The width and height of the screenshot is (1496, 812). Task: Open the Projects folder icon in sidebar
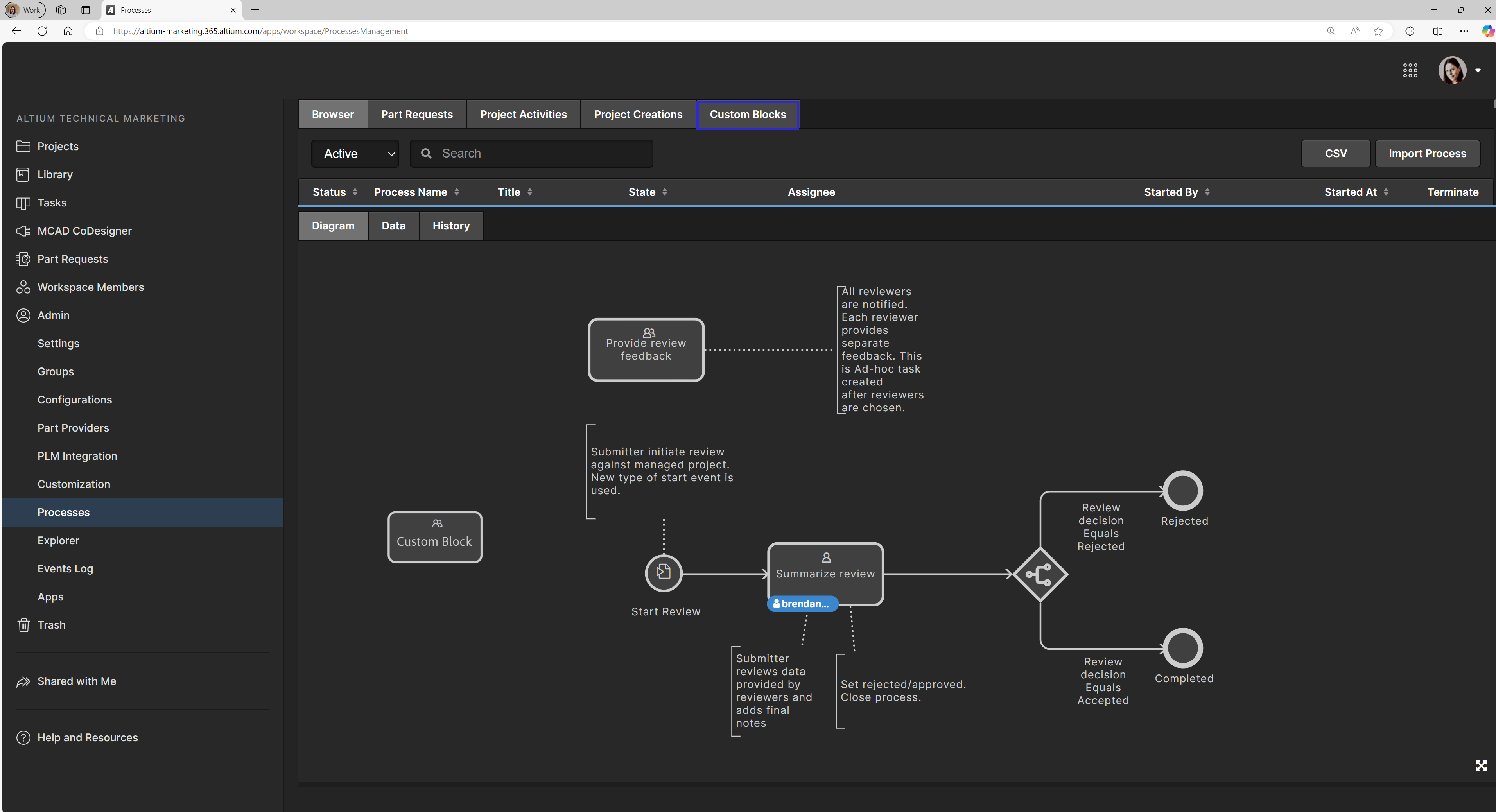pyautogui.click(x=23, y=146)
